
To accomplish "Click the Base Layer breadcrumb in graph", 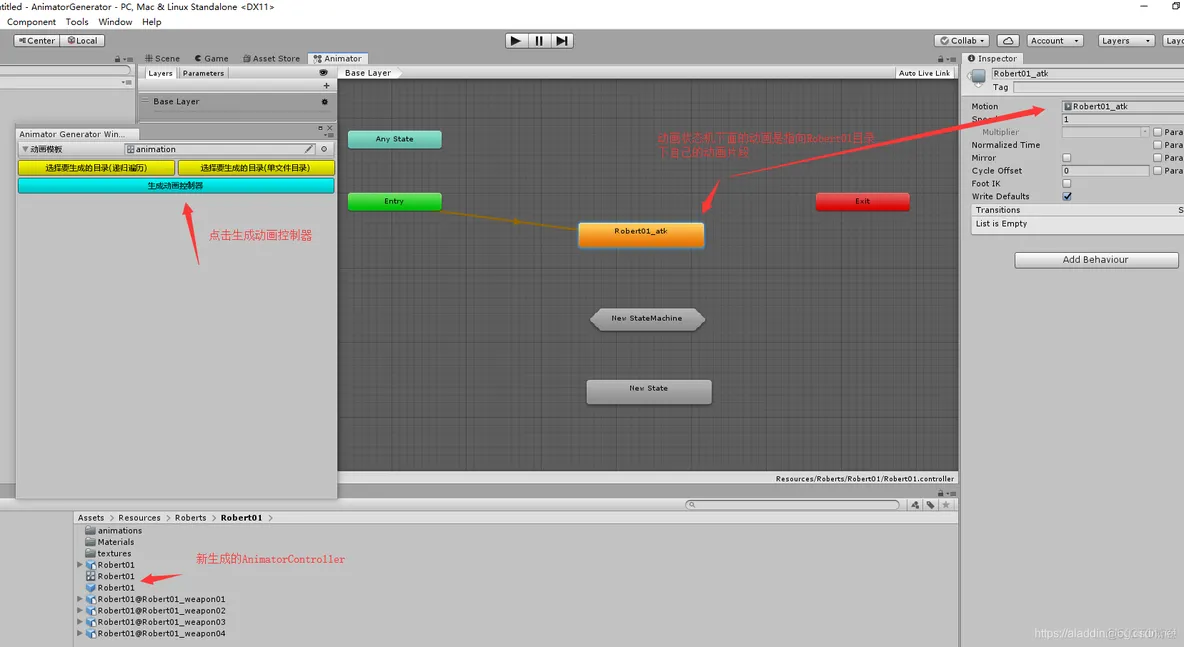I will (x=368, y=73).
